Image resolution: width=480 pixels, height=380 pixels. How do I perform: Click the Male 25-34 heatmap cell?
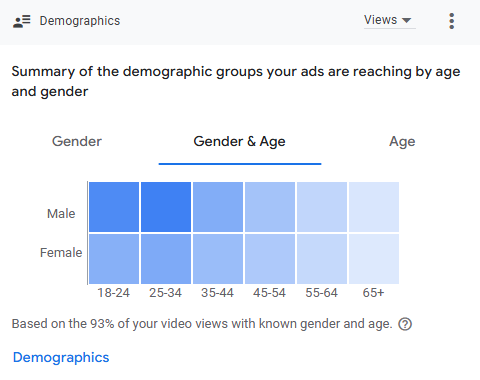(x=166, y=207)
